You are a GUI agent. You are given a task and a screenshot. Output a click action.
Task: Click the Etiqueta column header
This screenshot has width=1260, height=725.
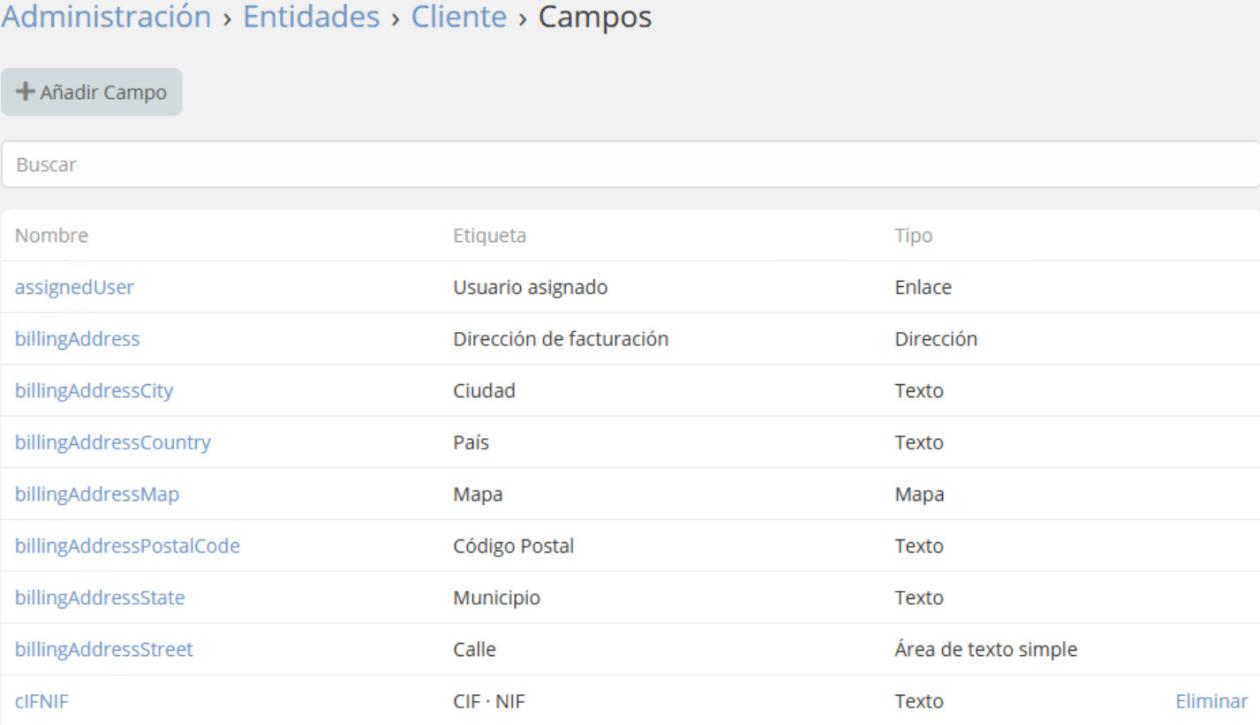tap(490, 236)
